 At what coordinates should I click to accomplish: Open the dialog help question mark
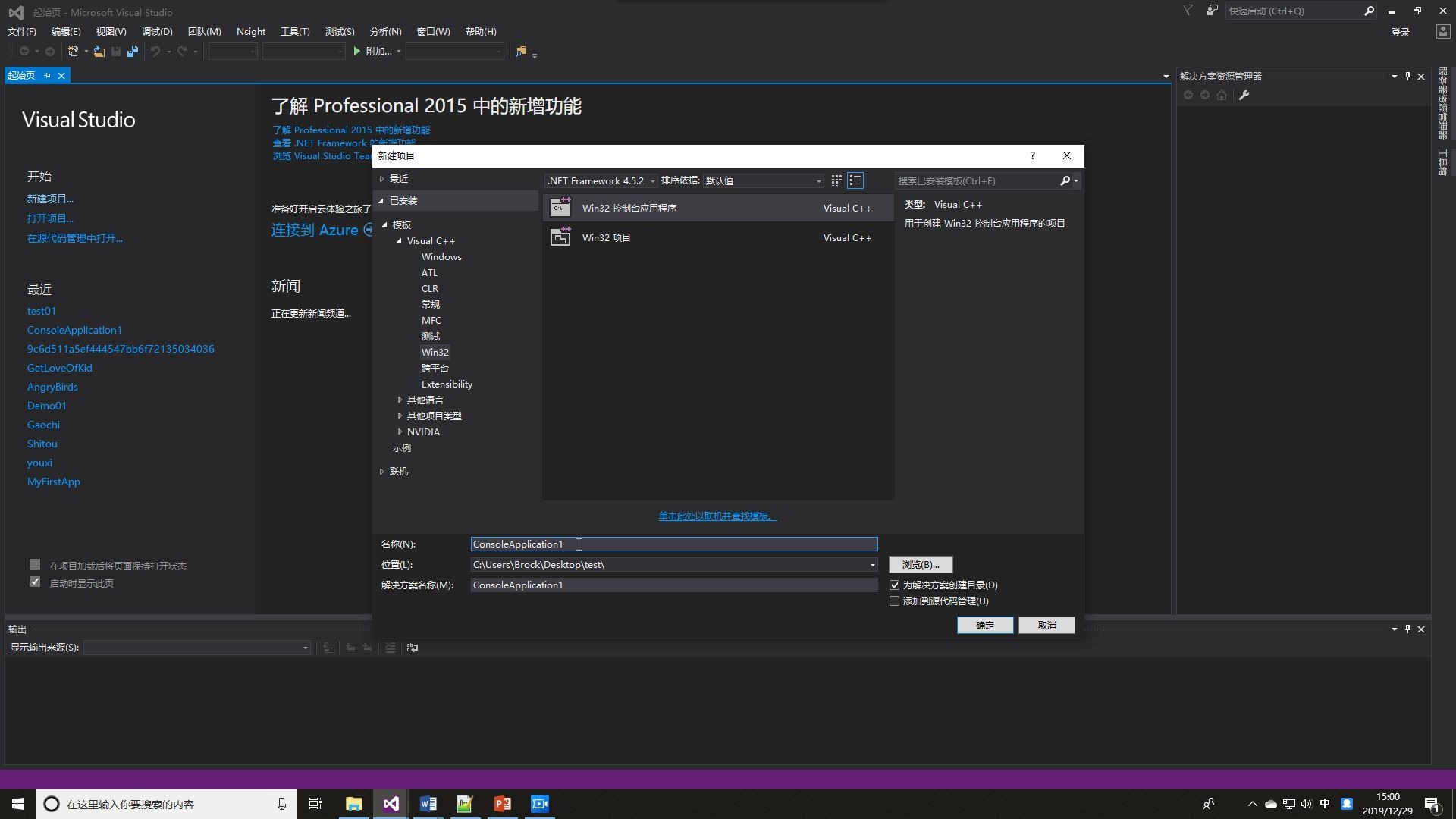tap(1032, 155)
